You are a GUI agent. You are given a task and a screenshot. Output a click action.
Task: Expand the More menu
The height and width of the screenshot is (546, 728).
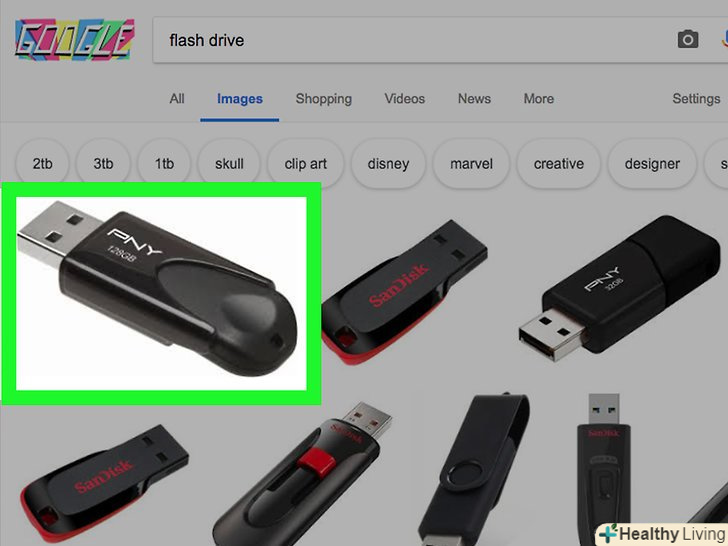point(539,99)
